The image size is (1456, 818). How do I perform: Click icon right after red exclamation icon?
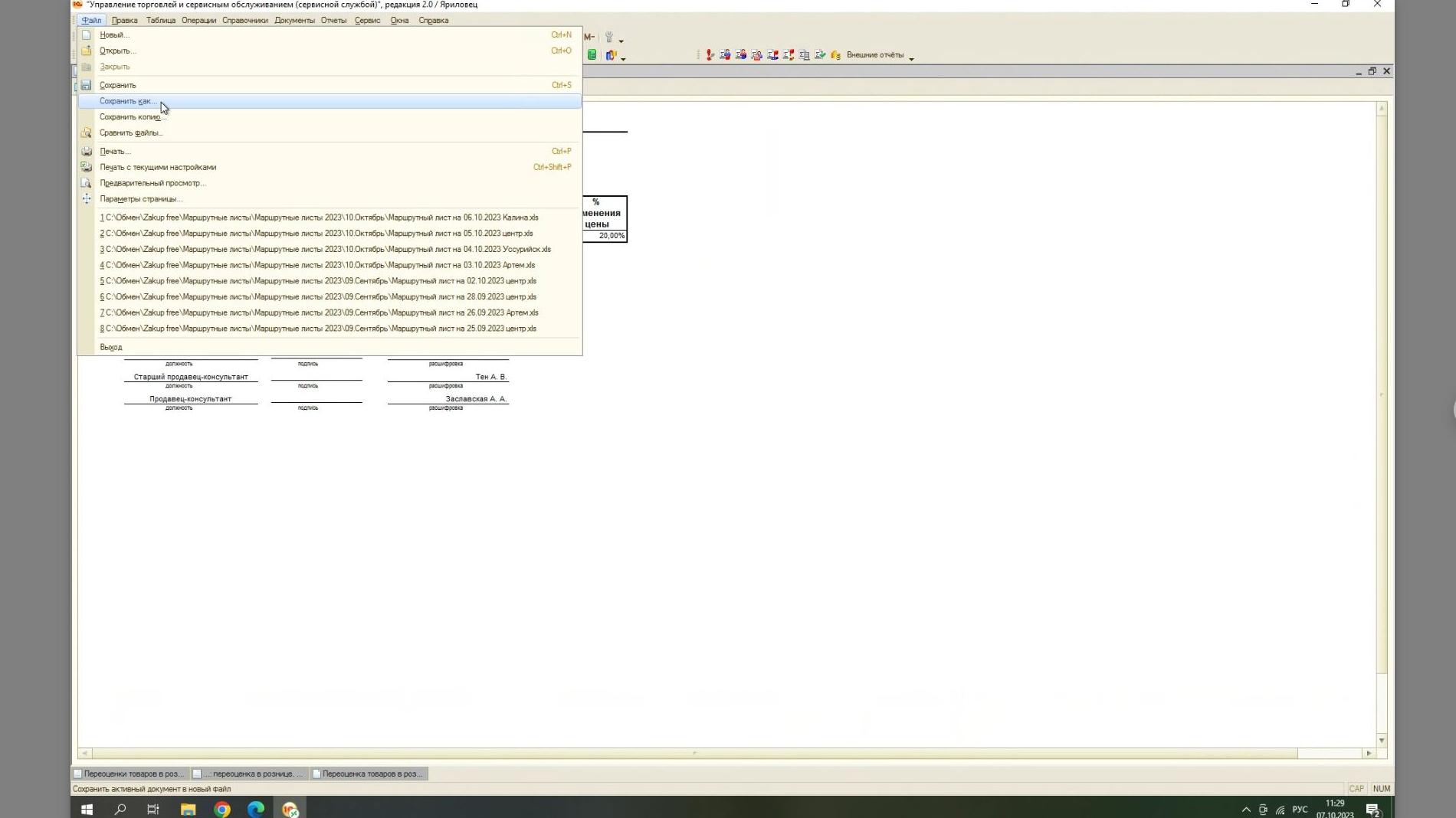click(x=725, y=55)
